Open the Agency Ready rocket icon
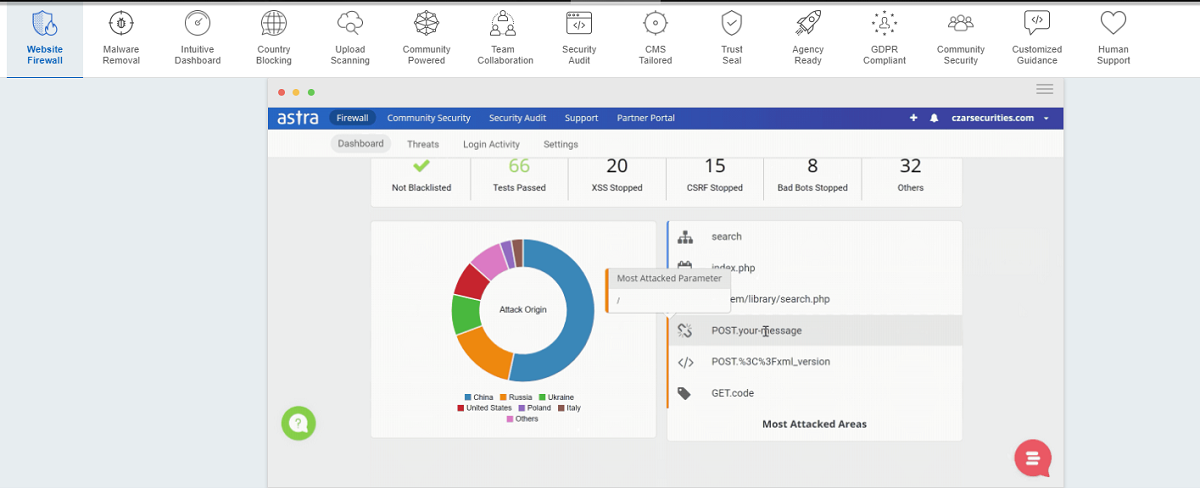1200x494 pixels. point(808,24)
